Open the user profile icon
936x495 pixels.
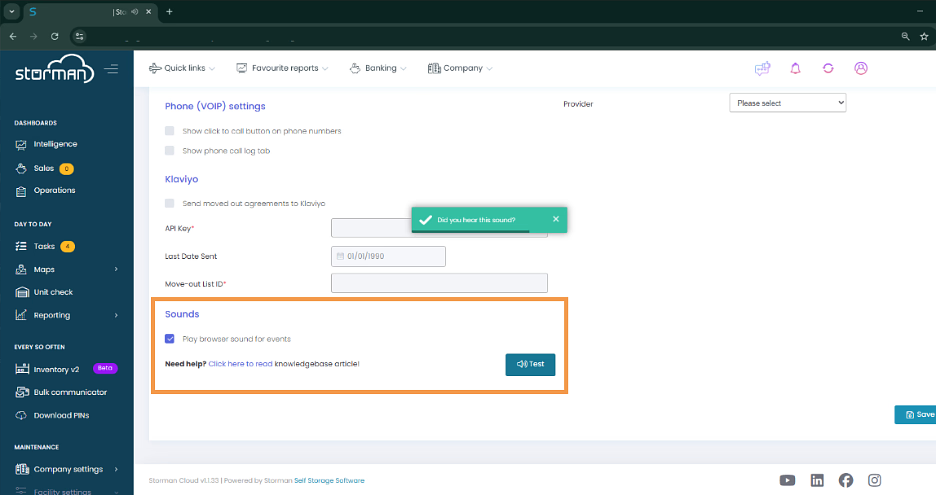pos(861,69)
